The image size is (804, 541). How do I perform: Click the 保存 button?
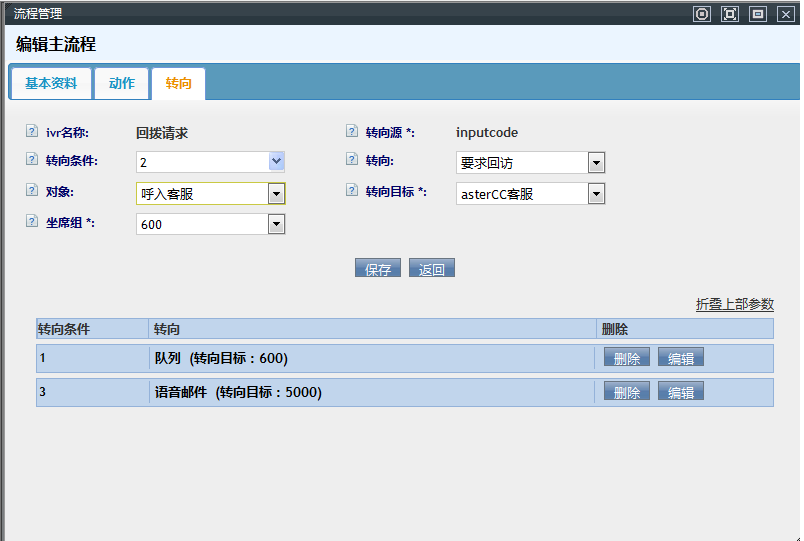tap(378, 269)
